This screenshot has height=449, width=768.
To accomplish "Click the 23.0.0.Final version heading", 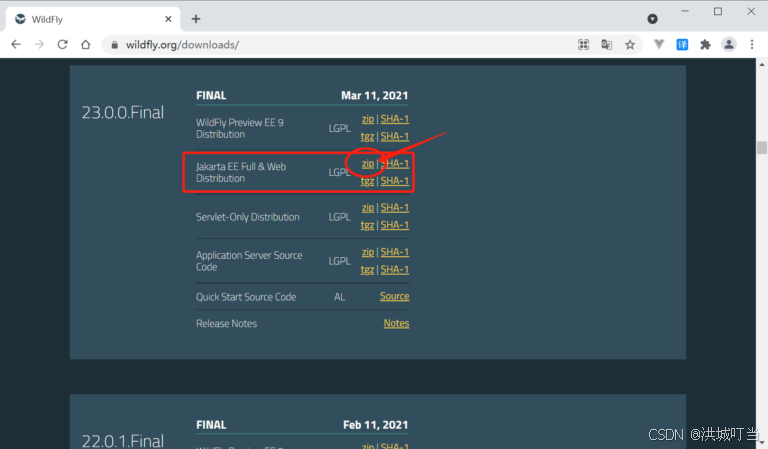I will 123,113.
